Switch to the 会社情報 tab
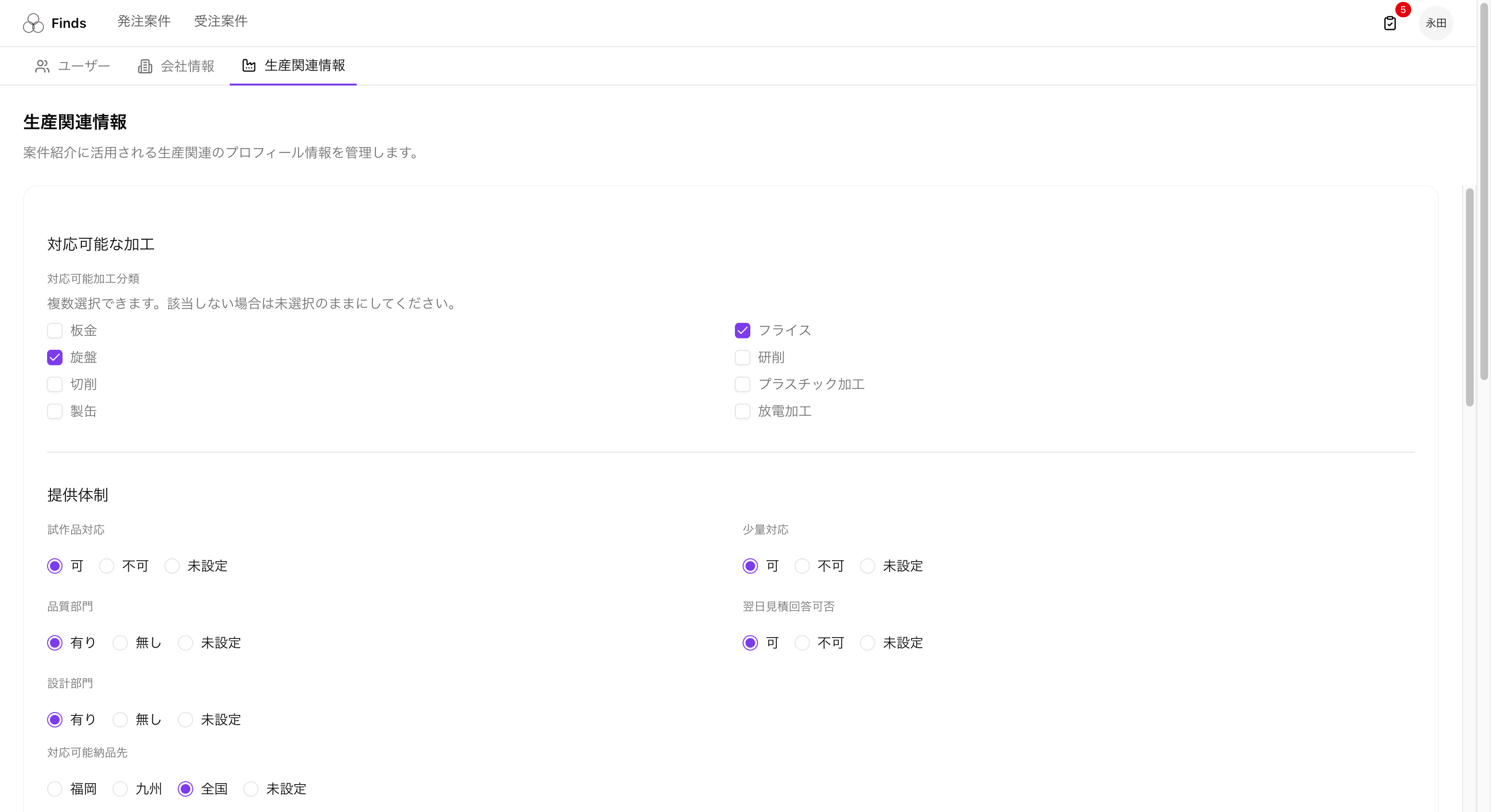 [x=187, y=66]
